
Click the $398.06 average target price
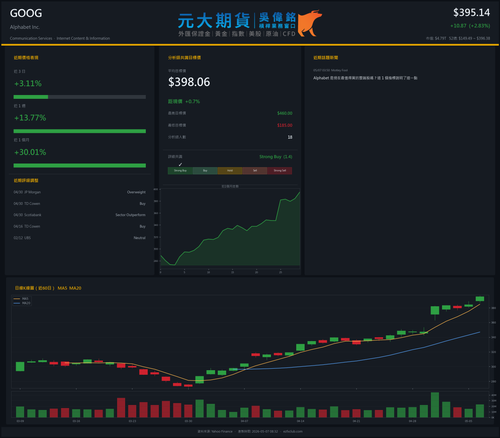click(x=189, y=82)
